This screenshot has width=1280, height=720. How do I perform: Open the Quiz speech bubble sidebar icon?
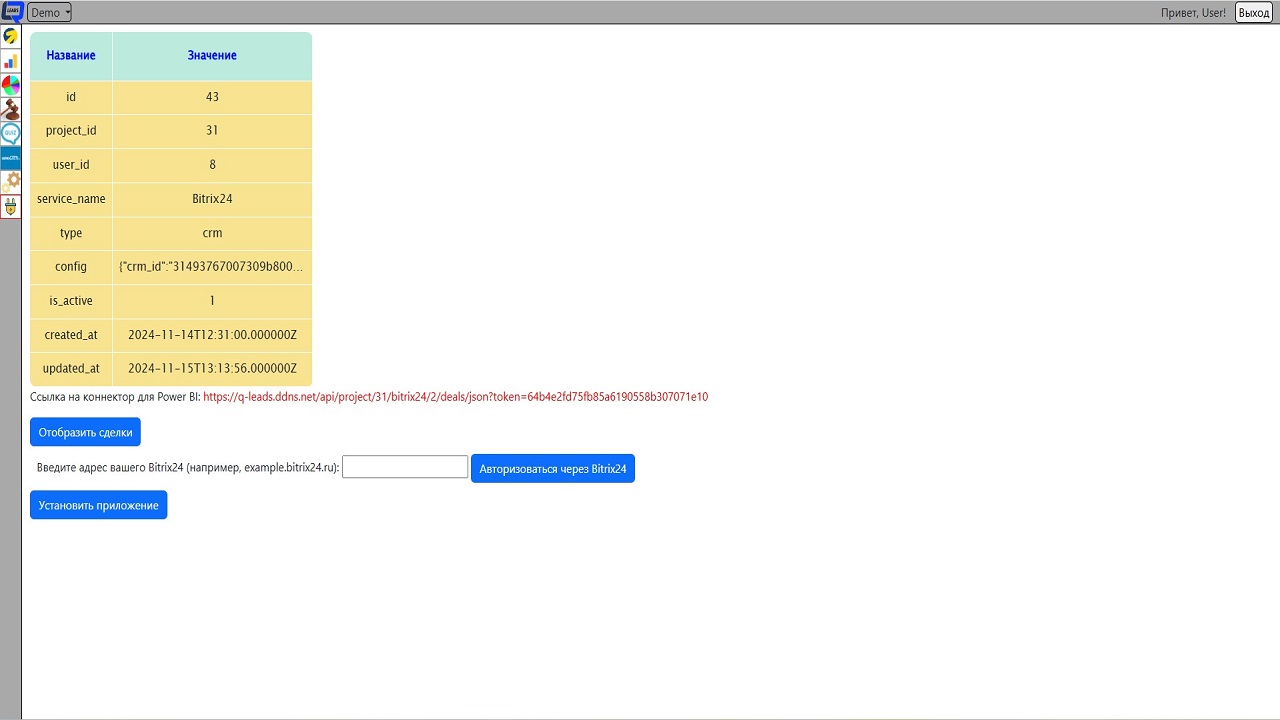coord(11,133)
